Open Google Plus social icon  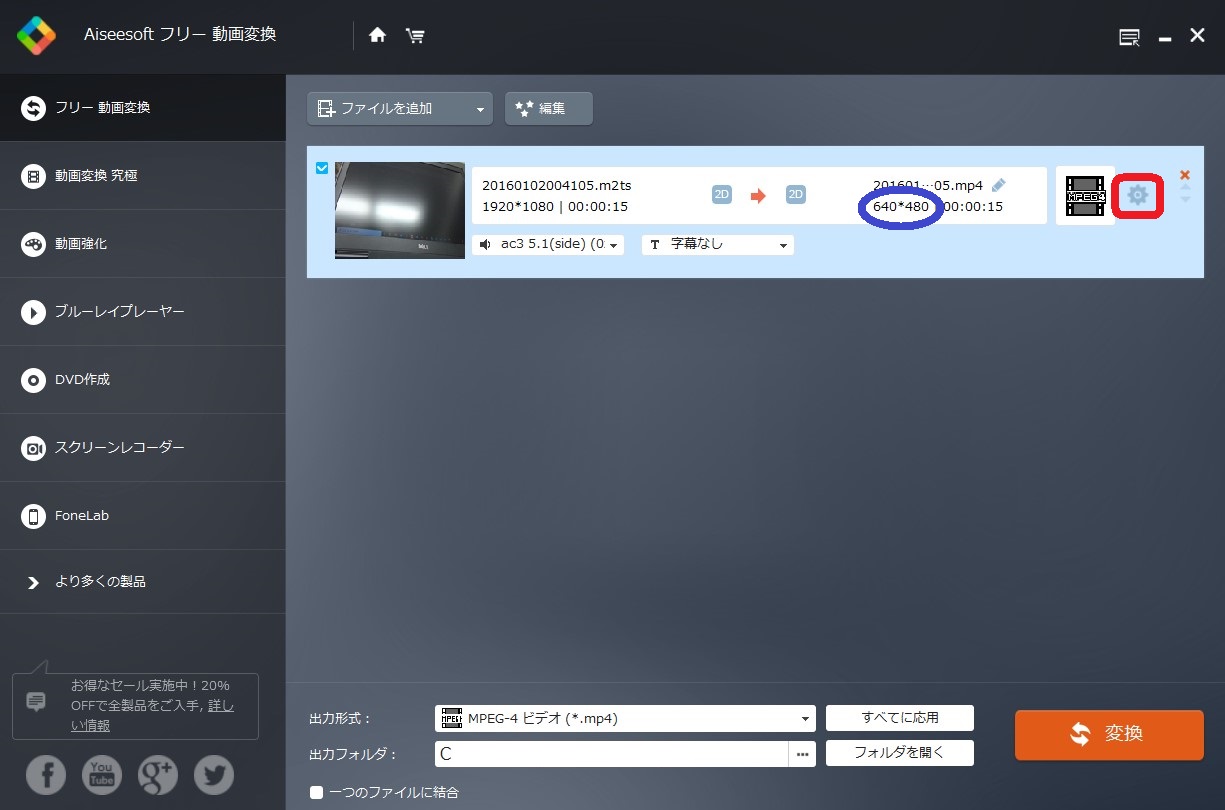(x=157, y=775)
